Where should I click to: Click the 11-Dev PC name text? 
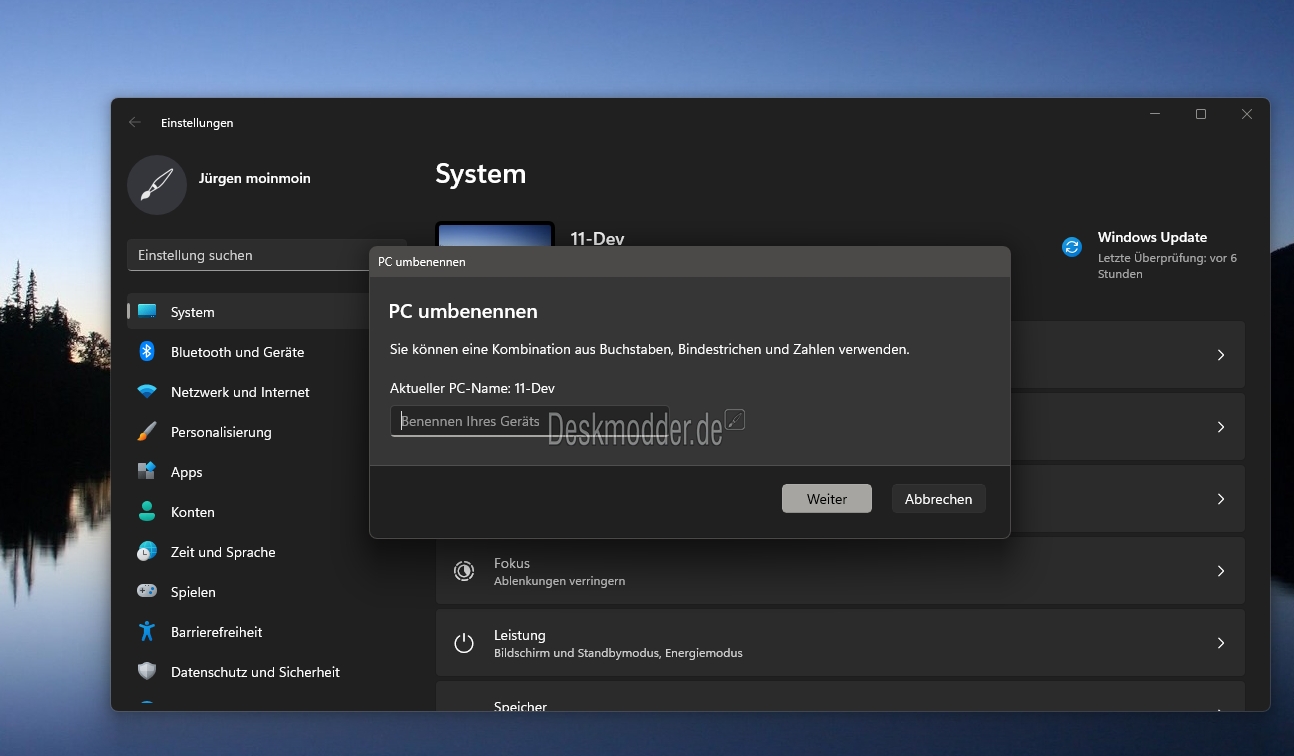coord(597,238)
